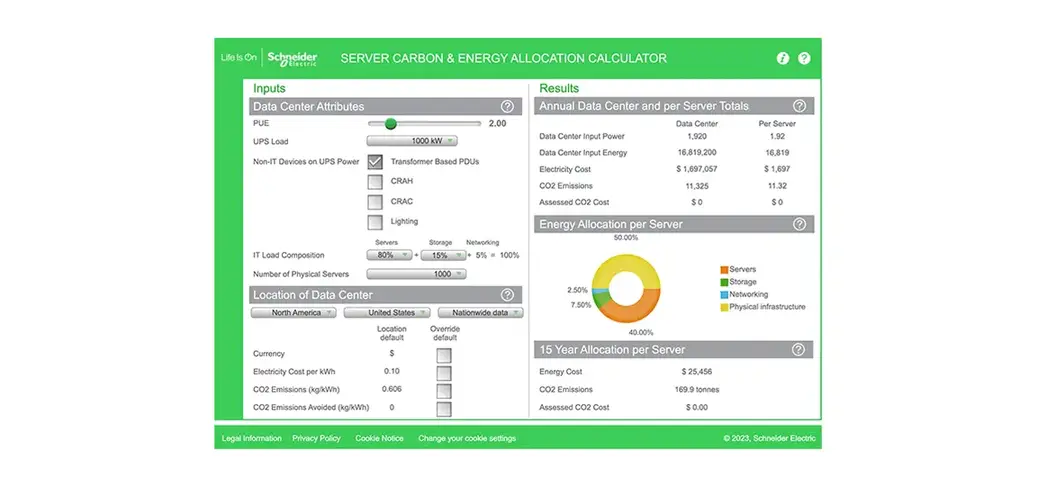Open the Nationwide data dropdown

[480, 313]
